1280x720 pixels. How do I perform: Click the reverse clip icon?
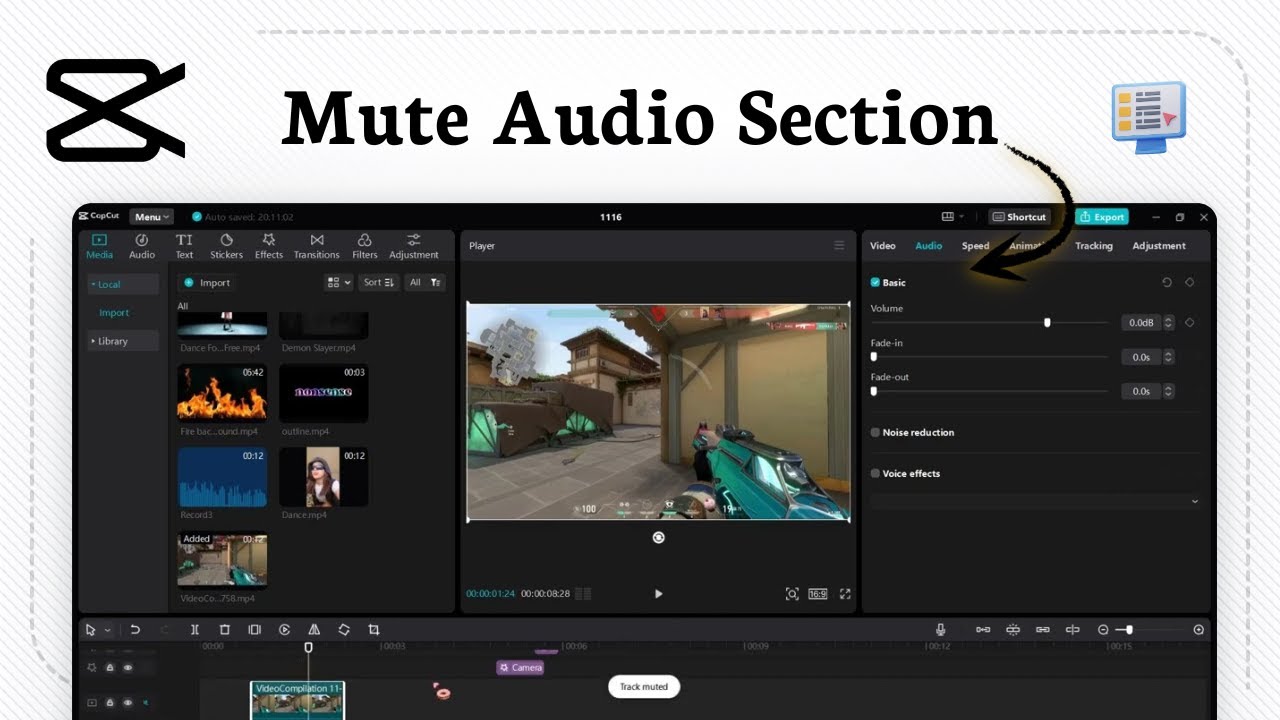click(x=284, y=630)
